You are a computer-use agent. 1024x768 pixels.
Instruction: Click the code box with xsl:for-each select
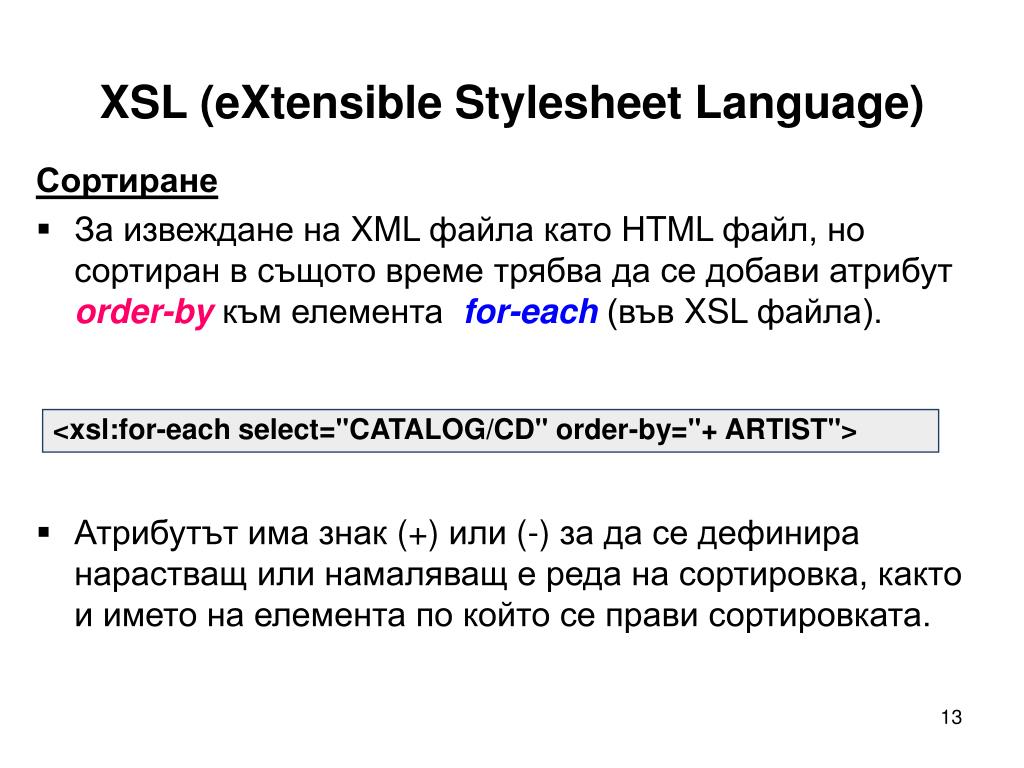click(490, 431)
